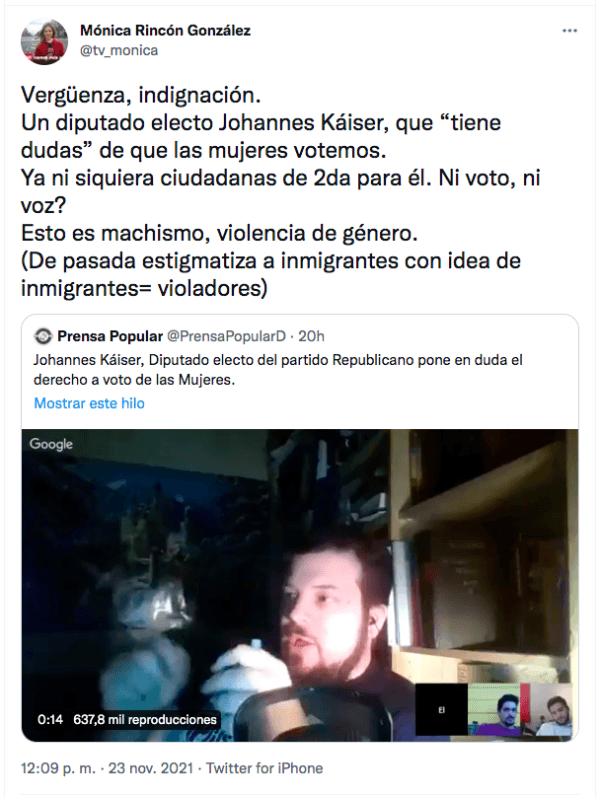Click the Prensa Popular account avatar icon
The height and width of the screenshot is (798, 600).
[x=43, y=336]
